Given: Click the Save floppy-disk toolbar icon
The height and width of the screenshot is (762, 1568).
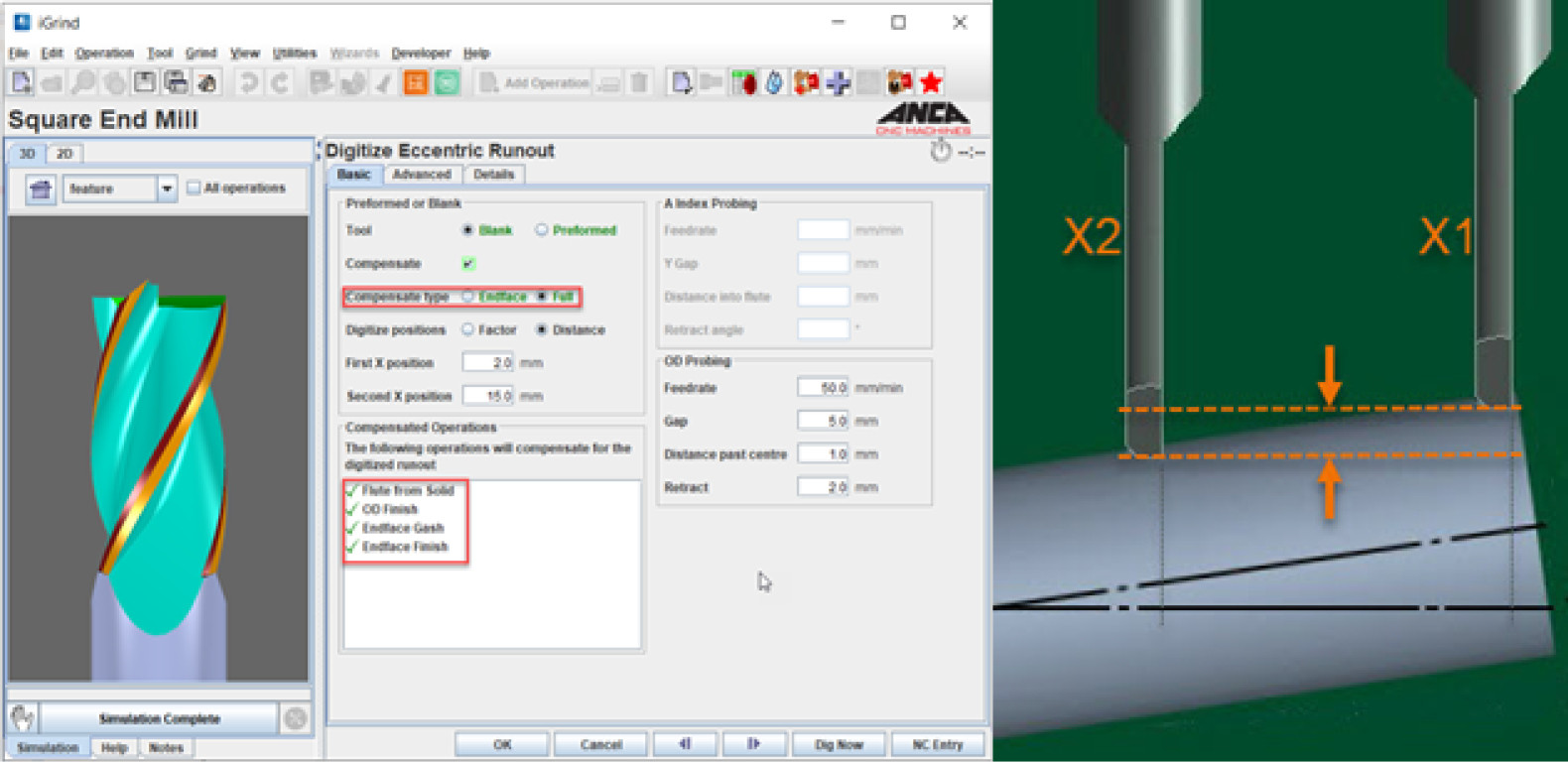Looking at the screenshot, I should pyautogui.click(x=145, y=82).
